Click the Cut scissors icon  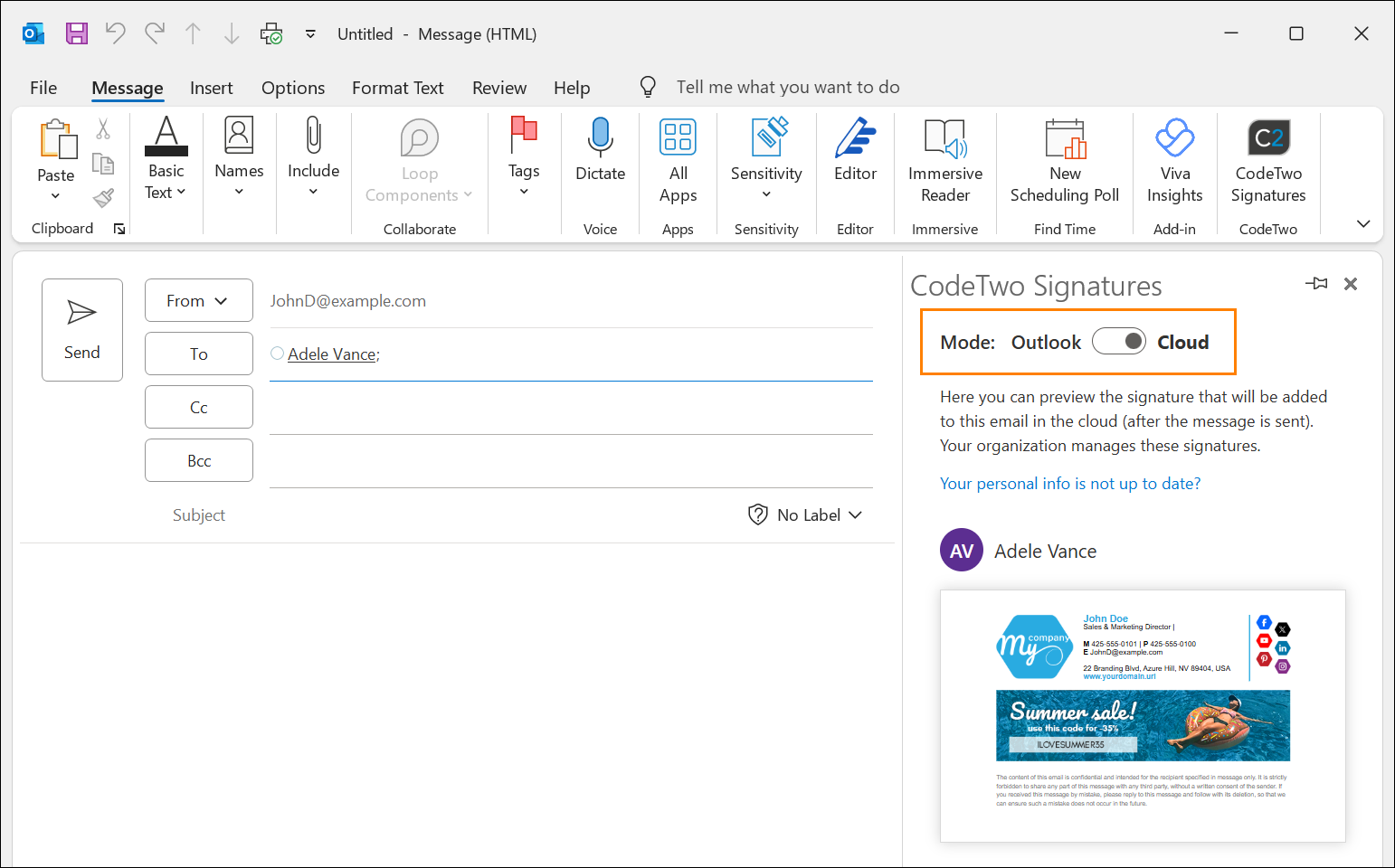(x=103, y=129)
